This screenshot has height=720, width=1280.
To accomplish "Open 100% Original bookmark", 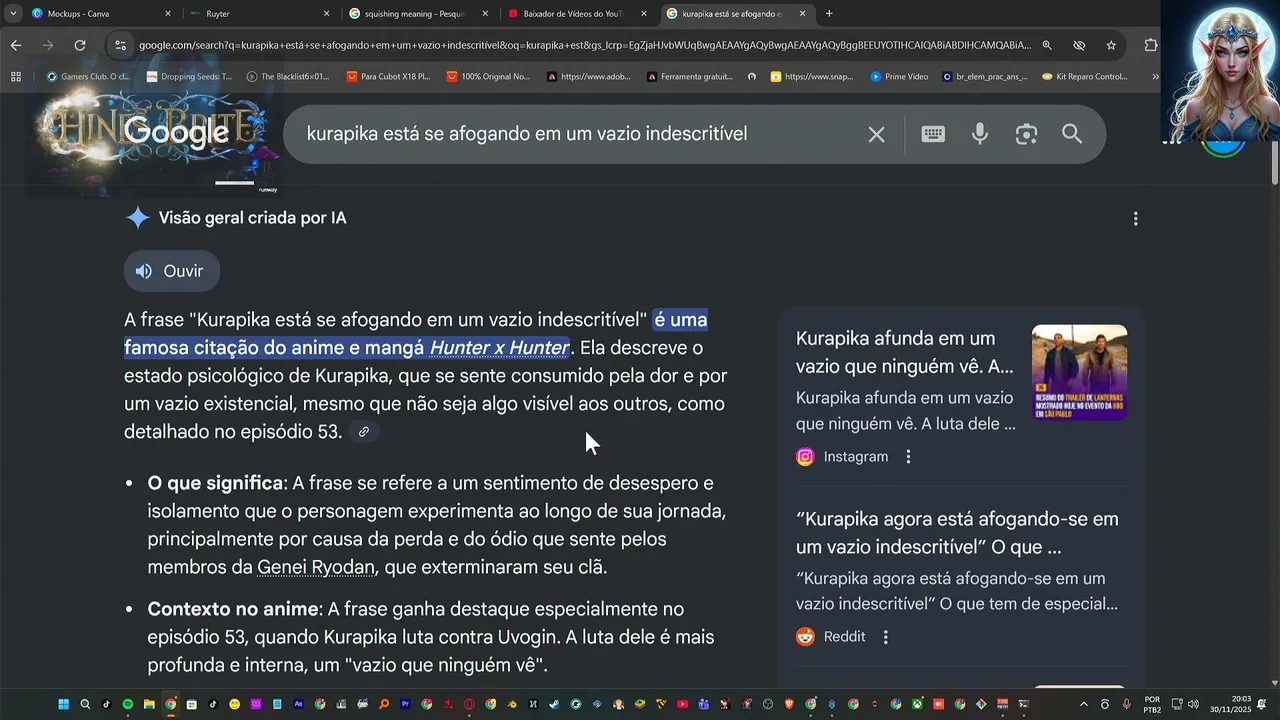I will 488,76.
